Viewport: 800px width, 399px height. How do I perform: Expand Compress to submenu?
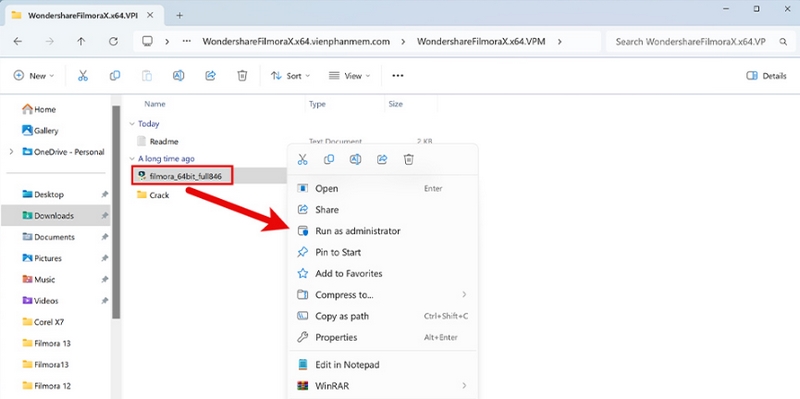pyautogui.click(x=464, y=294)
